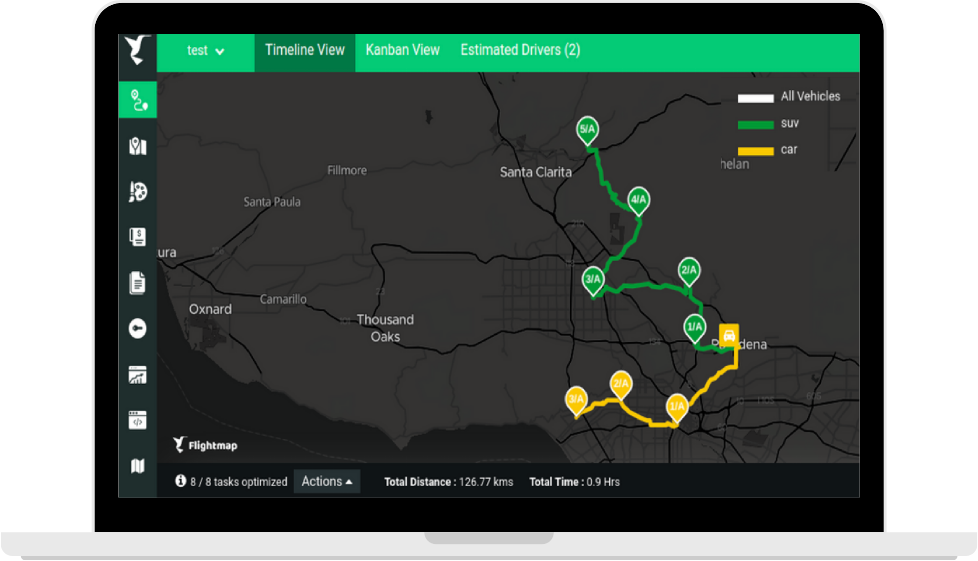Click the All Vehicles legend label

(810, 97)
